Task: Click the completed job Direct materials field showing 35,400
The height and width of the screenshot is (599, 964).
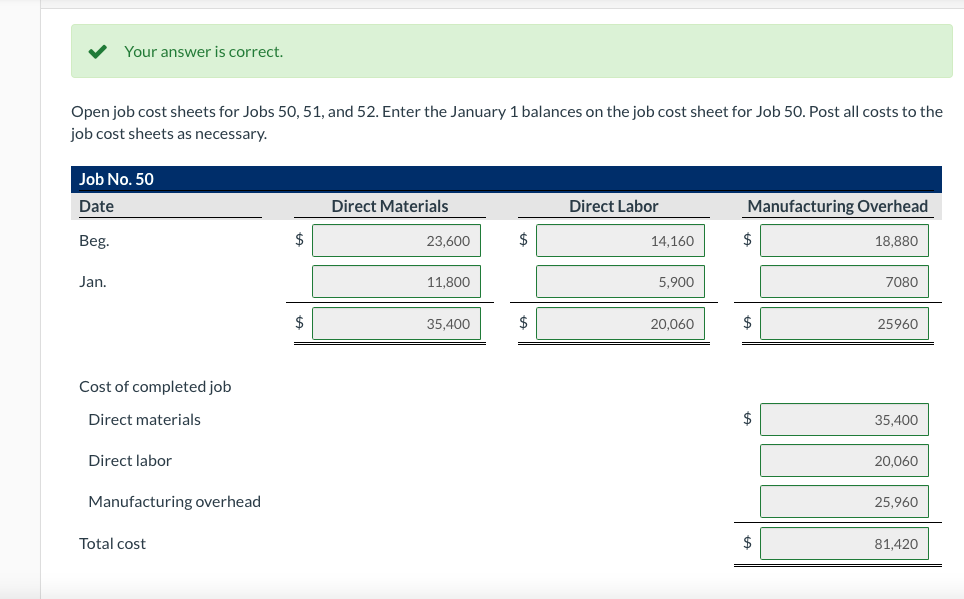Action: pyautogui.click(x=844, y=419)
